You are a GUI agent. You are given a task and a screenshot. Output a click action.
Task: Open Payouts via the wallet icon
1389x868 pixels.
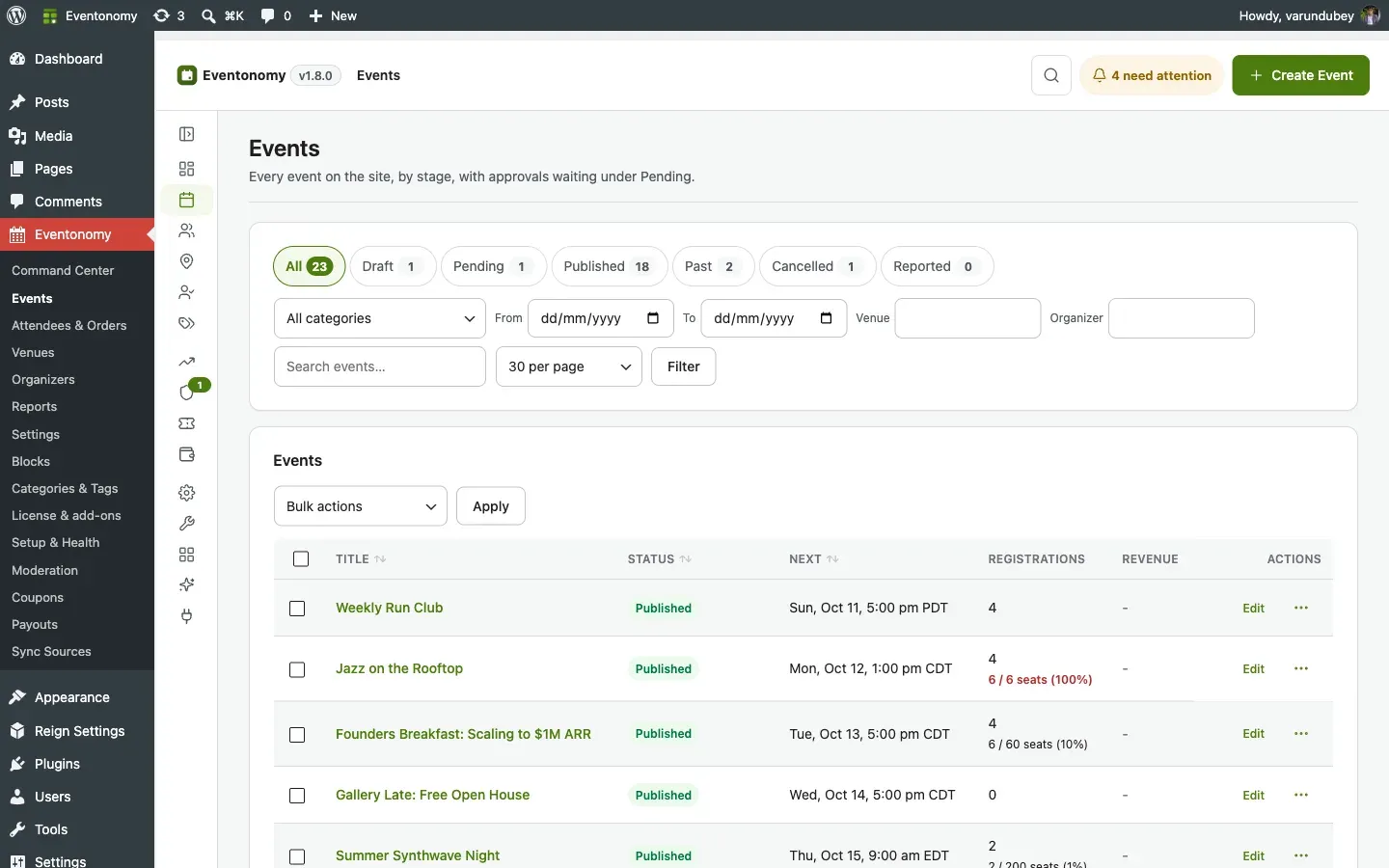(x=187, y=454)
